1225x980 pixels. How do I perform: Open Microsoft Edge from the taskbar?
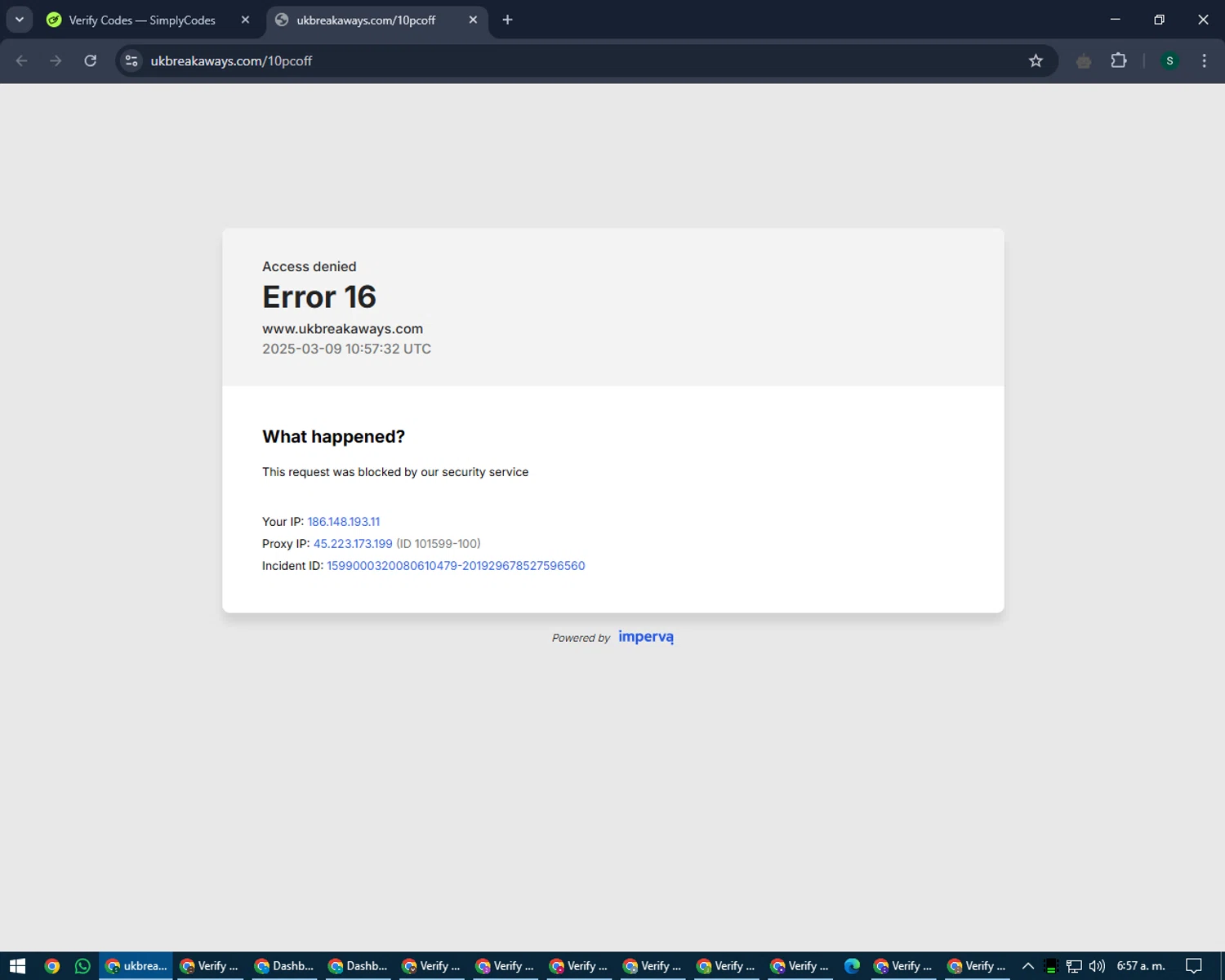[852, 966]
